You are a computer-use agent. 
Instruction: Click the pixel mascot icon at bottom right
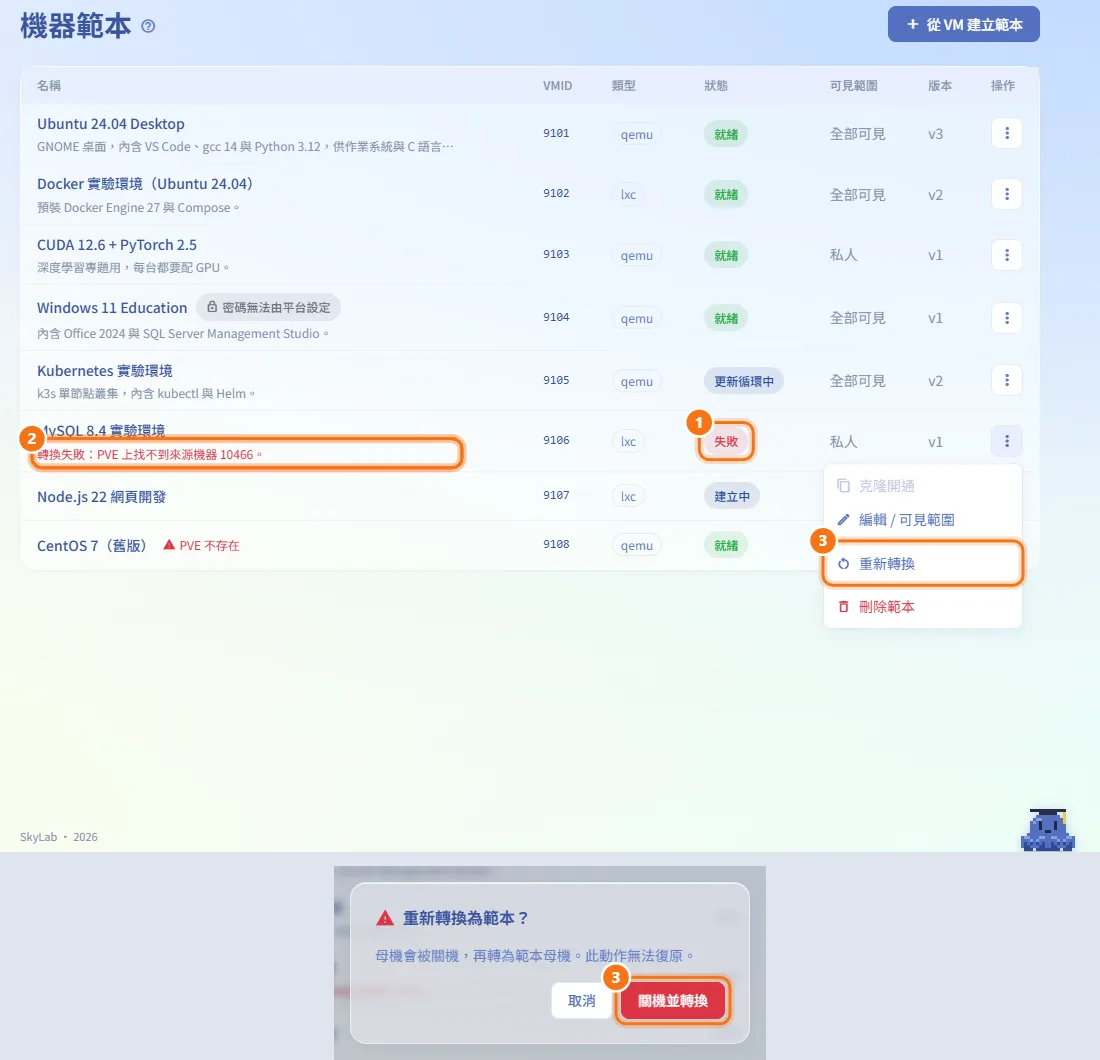pos(1047,830)
